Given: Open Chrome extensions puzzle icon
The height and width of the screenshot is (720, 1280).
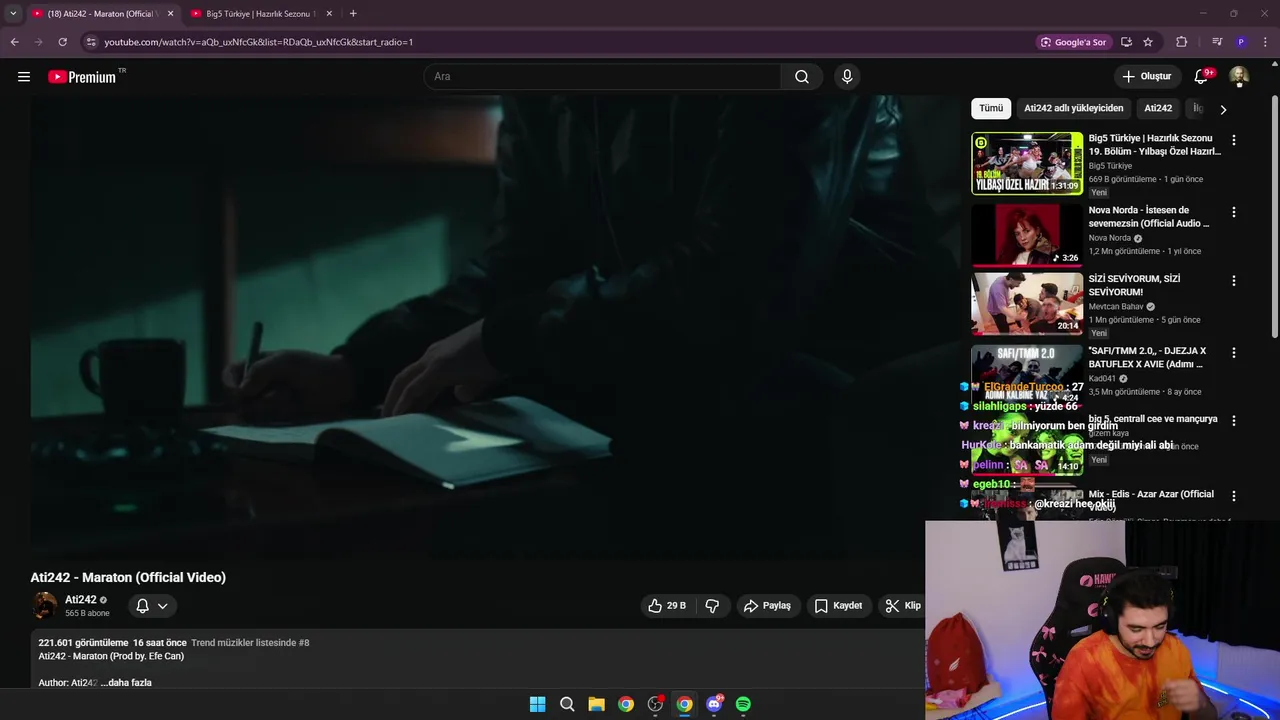Looking at the screenshot, I should tap(1182, 42).
